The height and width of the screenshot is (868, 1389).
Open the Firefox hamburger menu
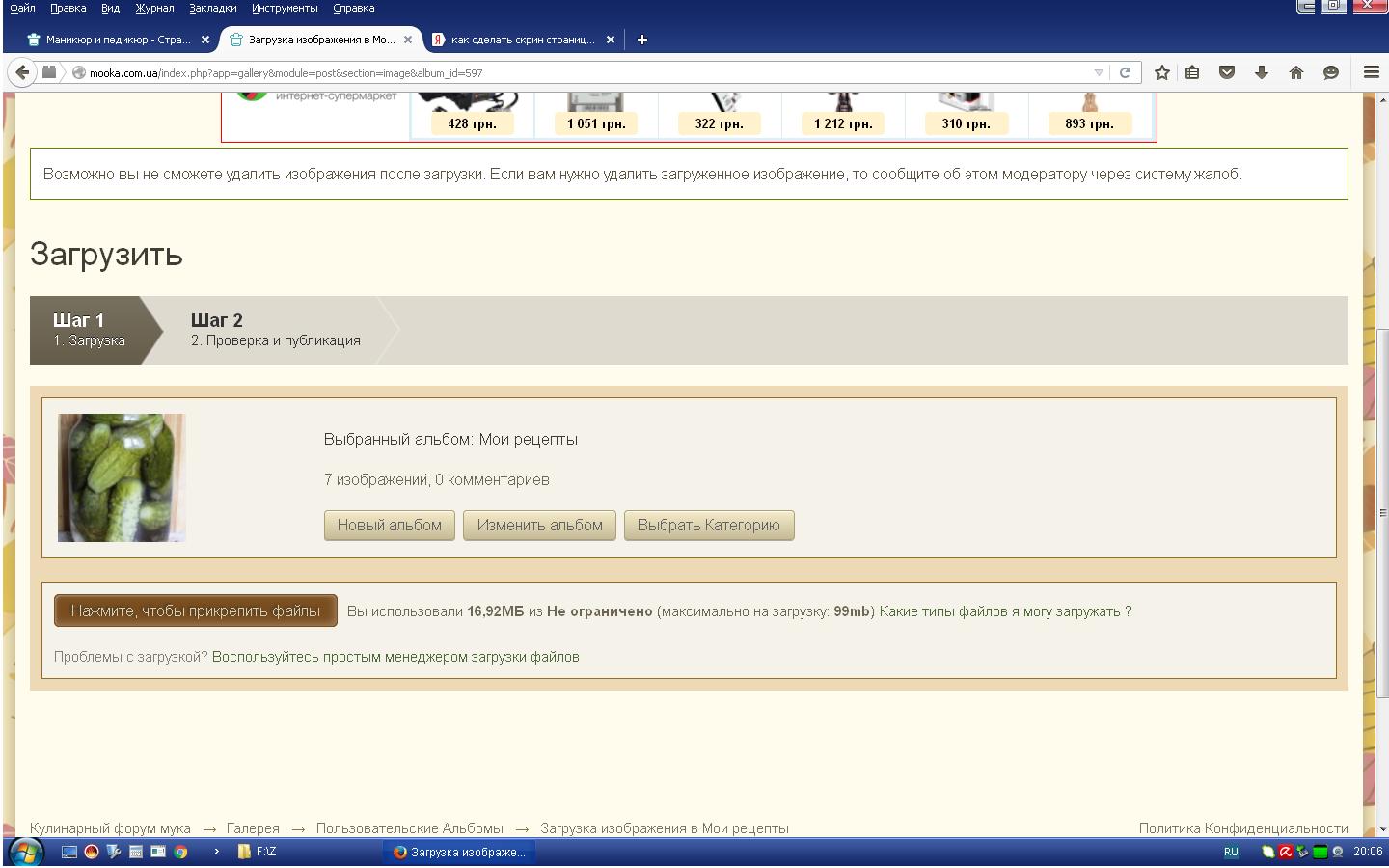pyautogui.click(x=1371, y=72)
